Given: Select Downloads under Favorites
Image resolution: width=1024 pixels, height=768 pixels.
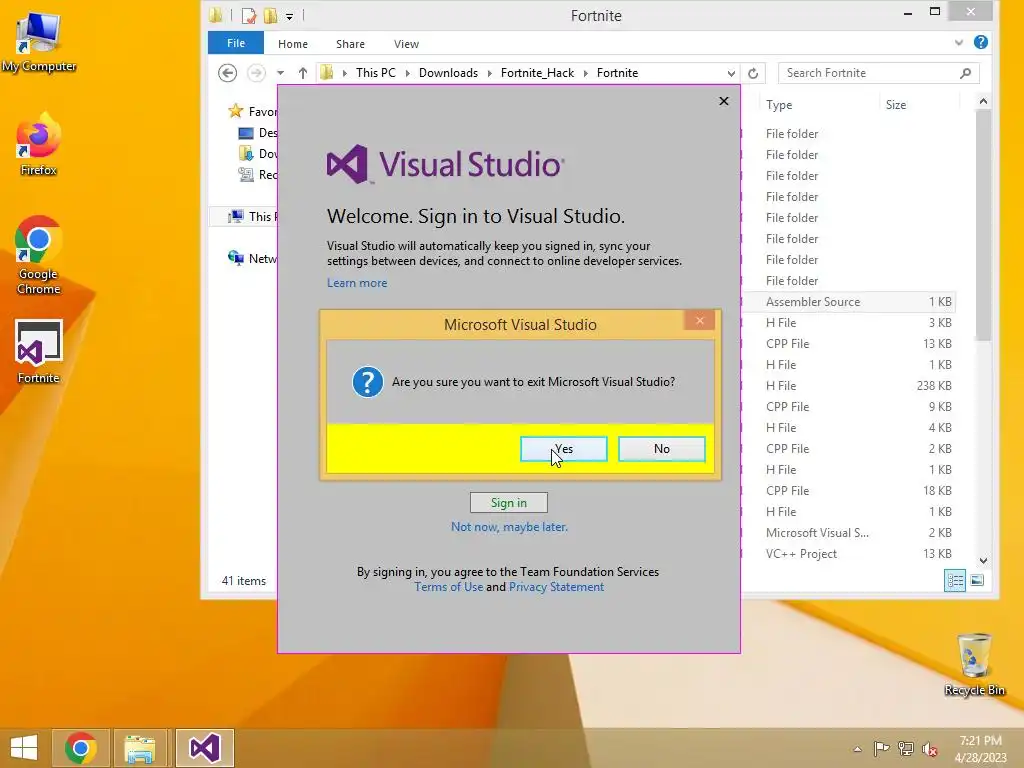Looking at the screenshot, I should pos(258,153).
